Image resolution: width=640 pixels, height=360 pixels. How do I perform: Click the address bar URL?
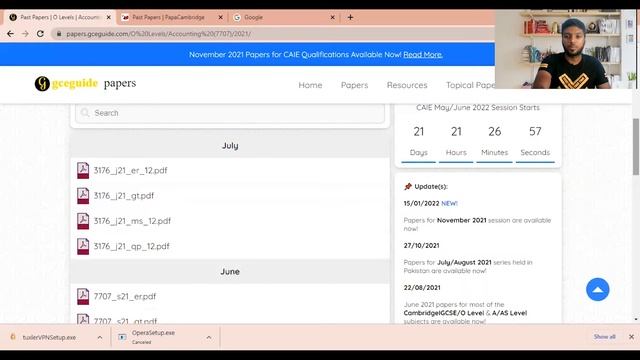(158, 34)
